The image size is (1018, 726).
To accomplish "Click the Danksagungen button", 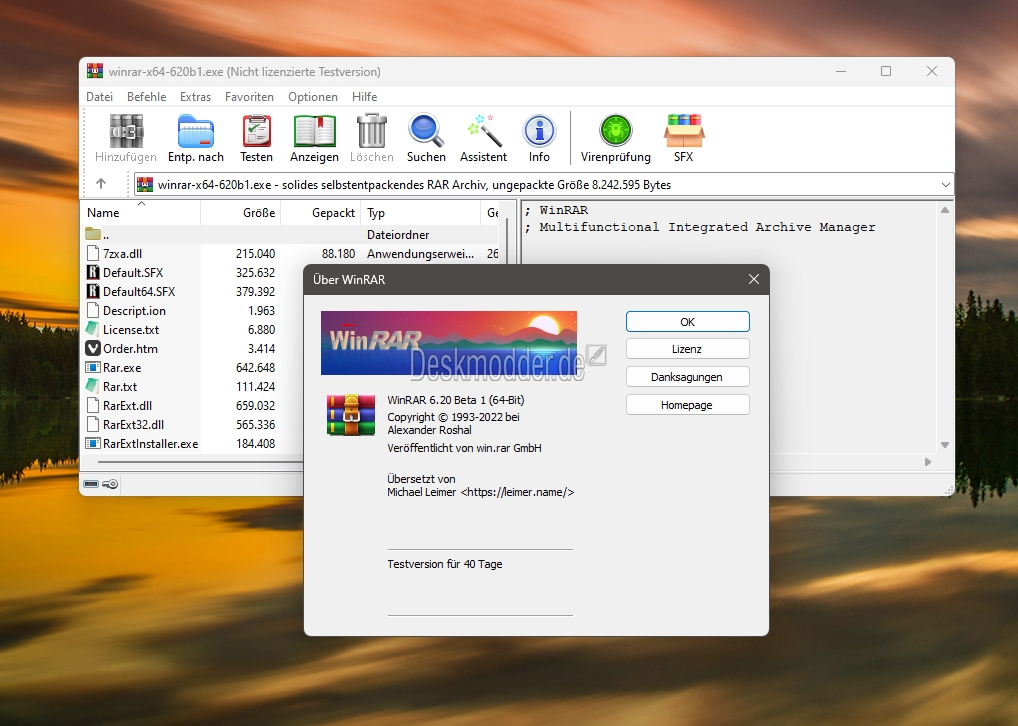I will (688, 377).
